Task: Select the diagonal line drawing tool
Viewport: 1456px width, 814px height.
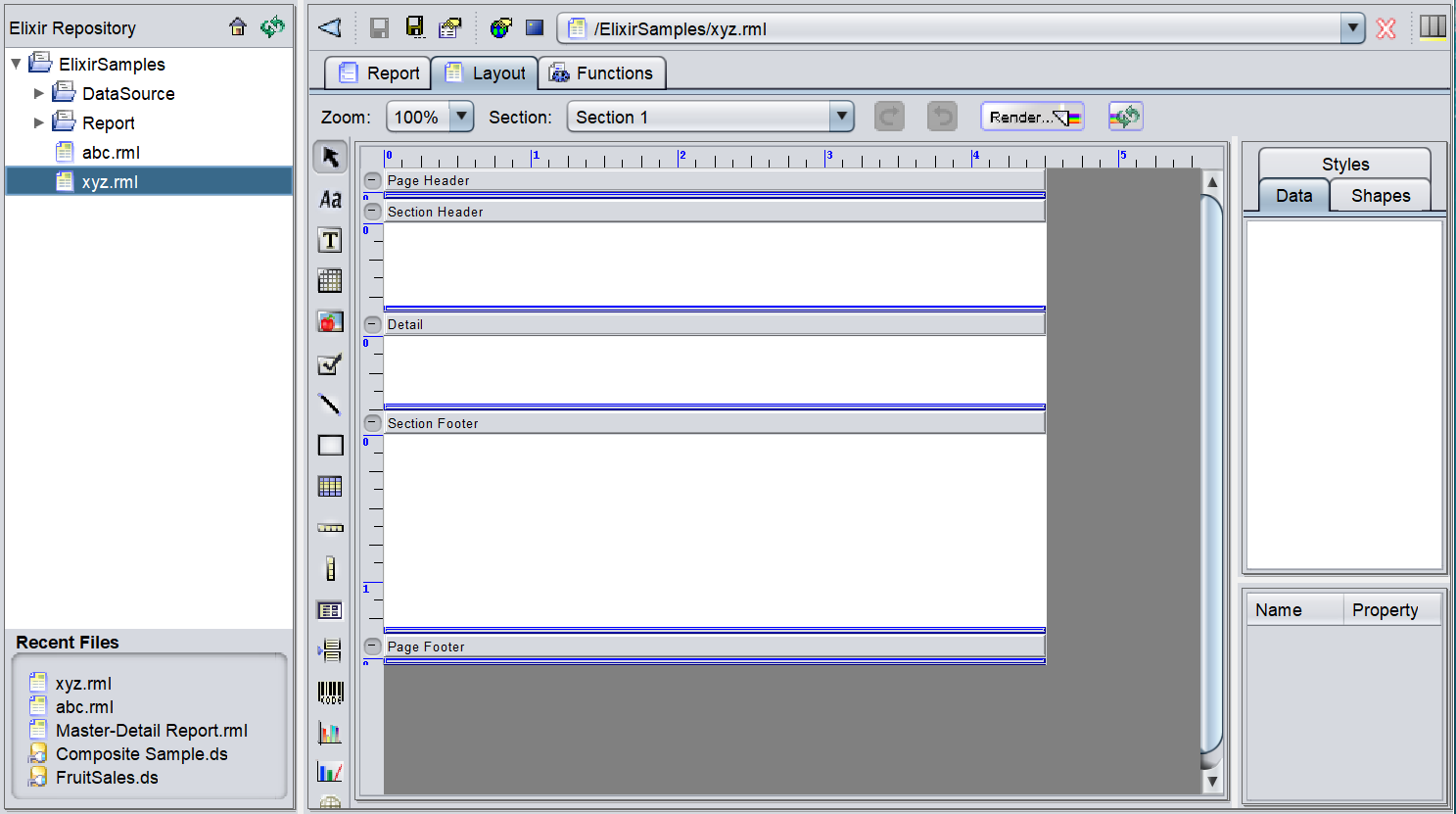Action: [330, 404]
